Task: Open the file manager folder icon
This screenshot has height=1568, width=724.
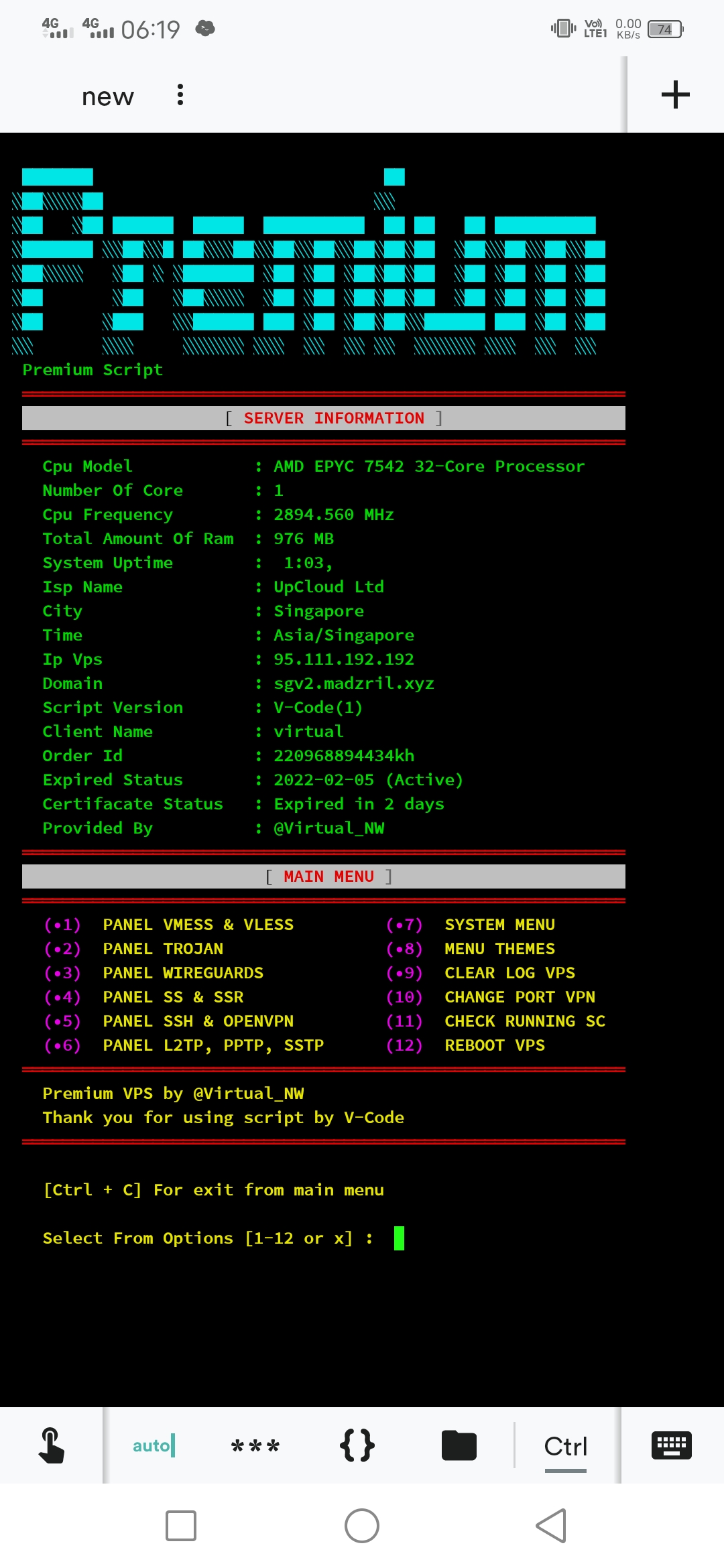Action: click(x=459, y=1445)
